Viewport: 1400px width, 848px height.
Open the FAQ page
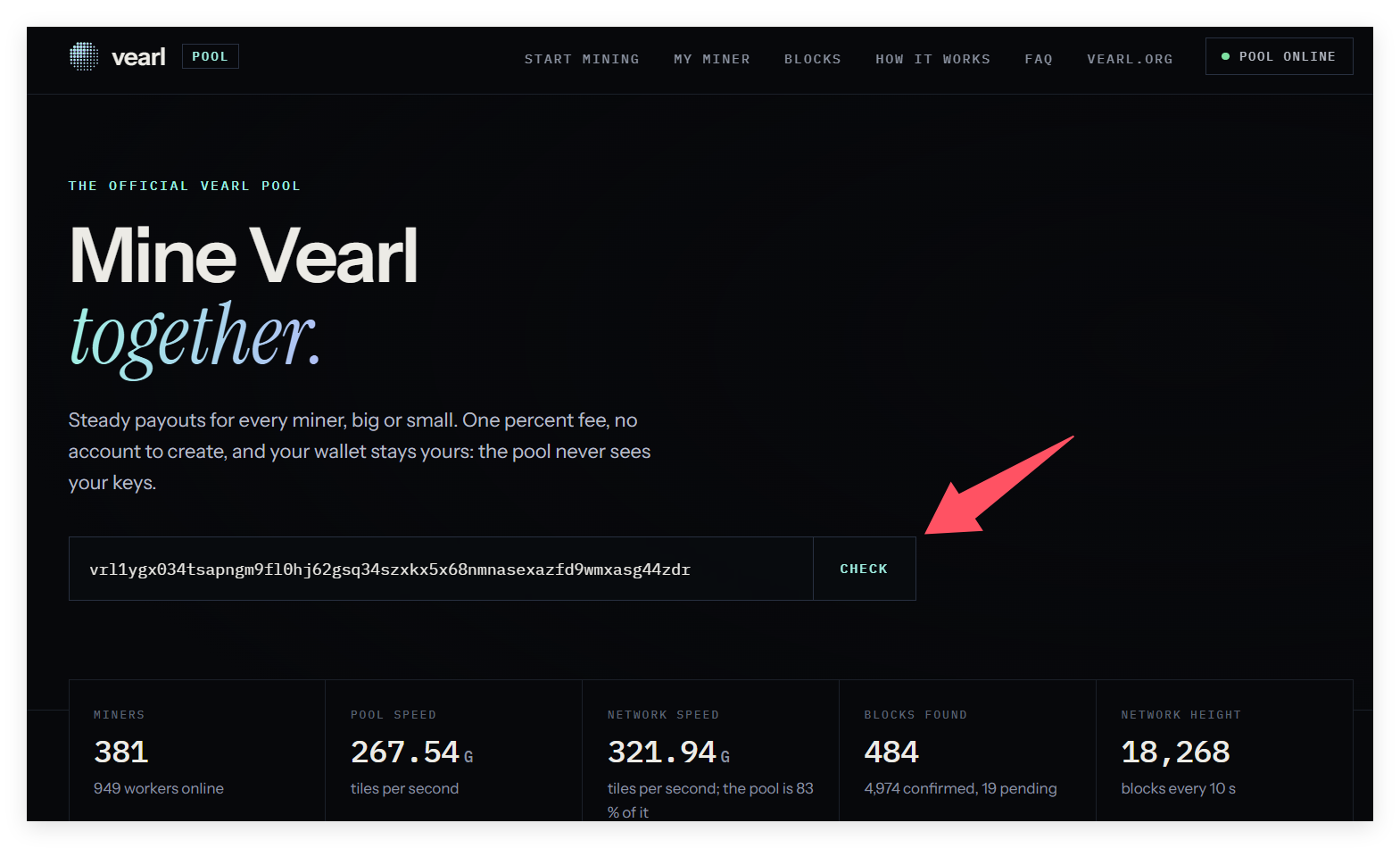(1039, 59)
